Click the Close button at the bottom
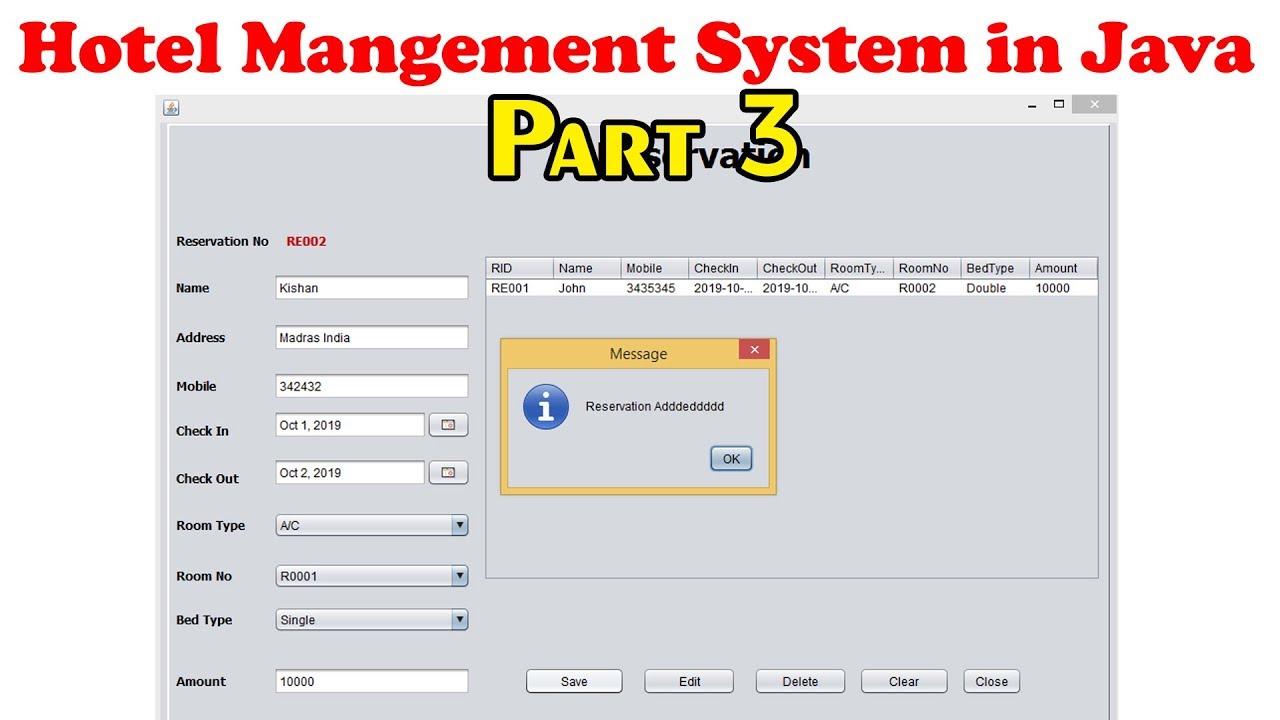The height and width of the screenshot is (720, 1280). click(x=992, y=682)
